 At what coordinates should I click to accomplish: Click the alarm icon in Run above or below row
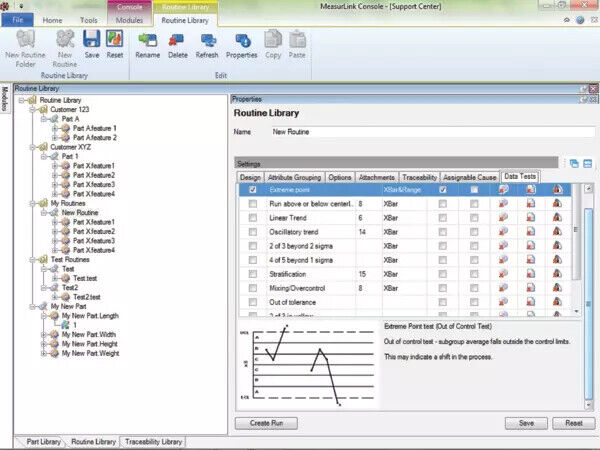558,203
